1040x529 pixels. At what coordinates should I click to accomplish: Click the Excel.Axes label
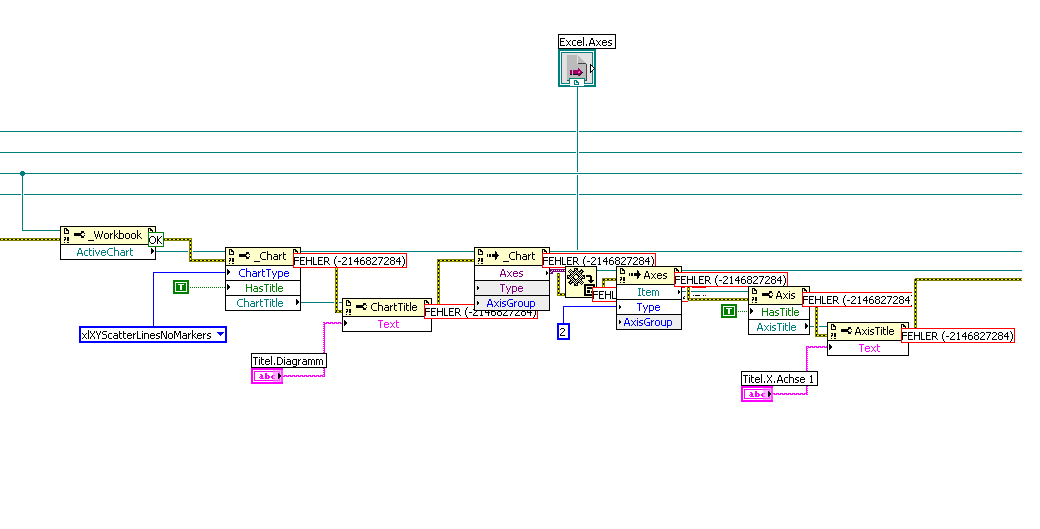[x=586, y=42]
